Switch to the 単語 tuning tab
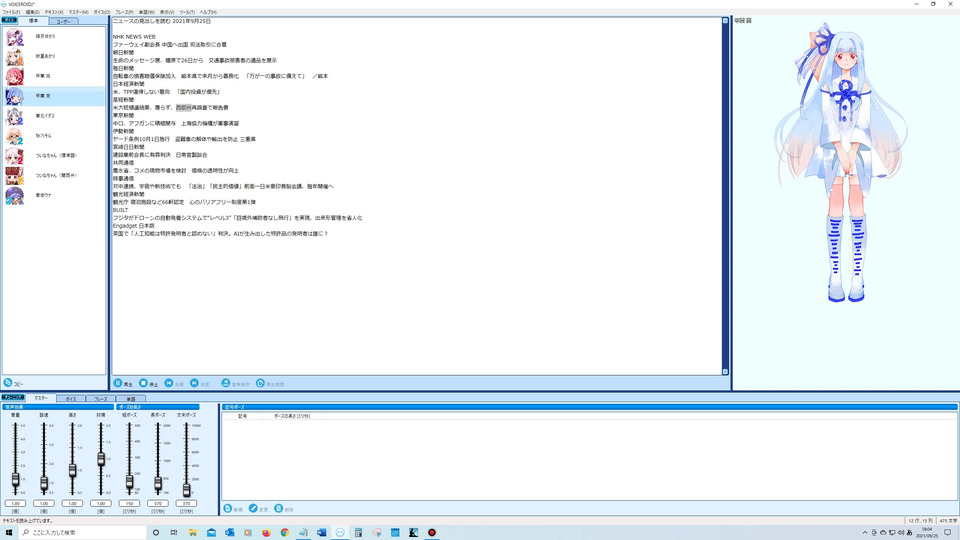 (x=130, y=399)
